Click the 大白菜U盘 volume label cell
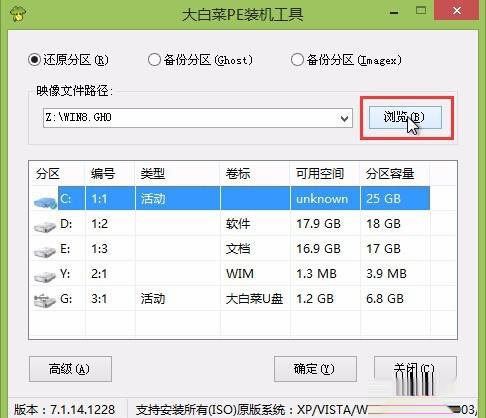 pos(255,299)
